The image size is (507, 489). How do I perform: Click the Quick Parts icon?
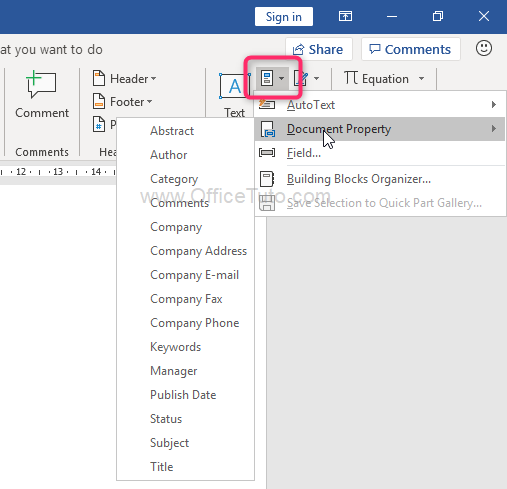[x=267, y=78]
